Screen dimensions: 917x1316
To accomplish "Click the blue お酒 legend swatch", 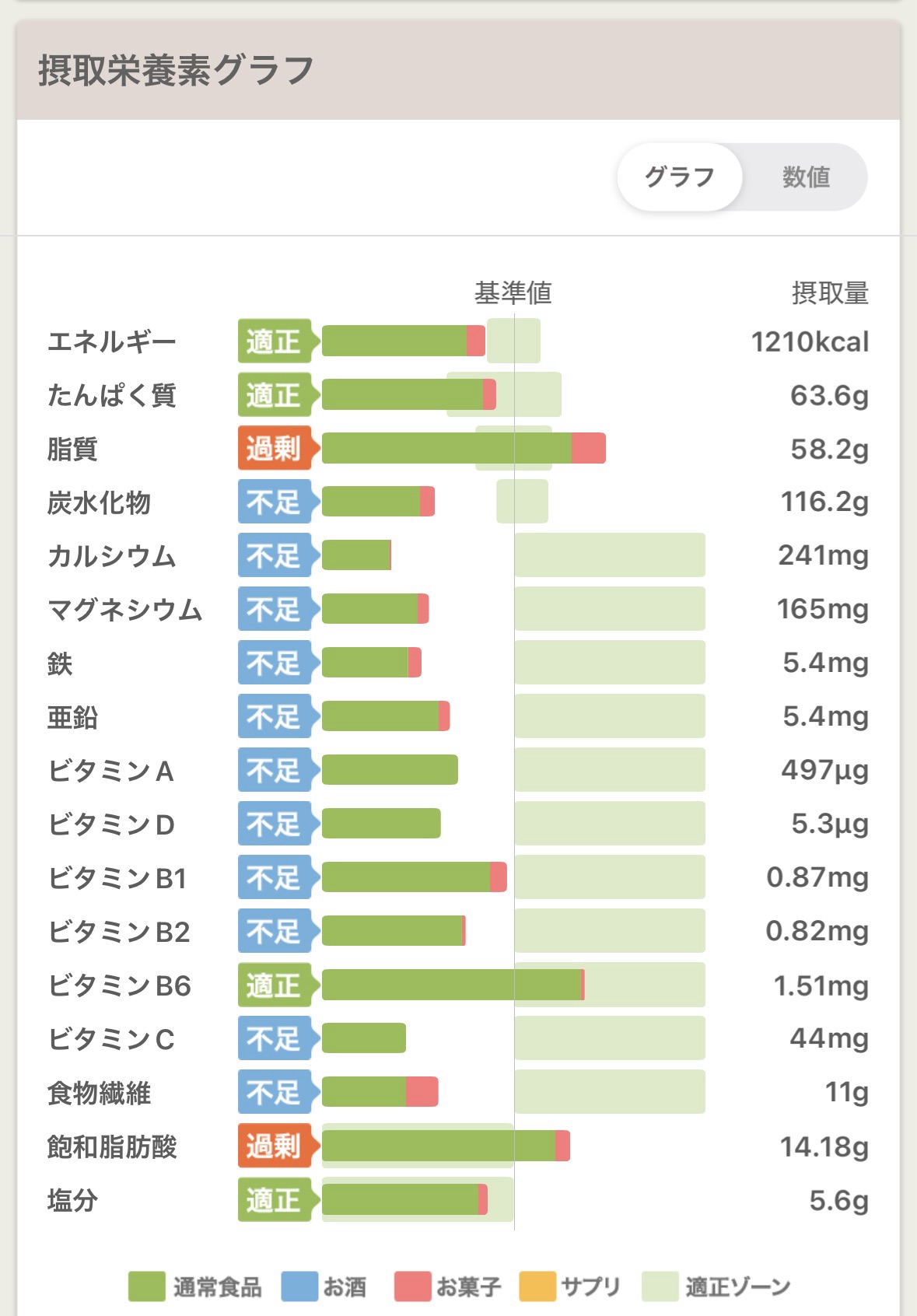I will tap(299, 1286).
